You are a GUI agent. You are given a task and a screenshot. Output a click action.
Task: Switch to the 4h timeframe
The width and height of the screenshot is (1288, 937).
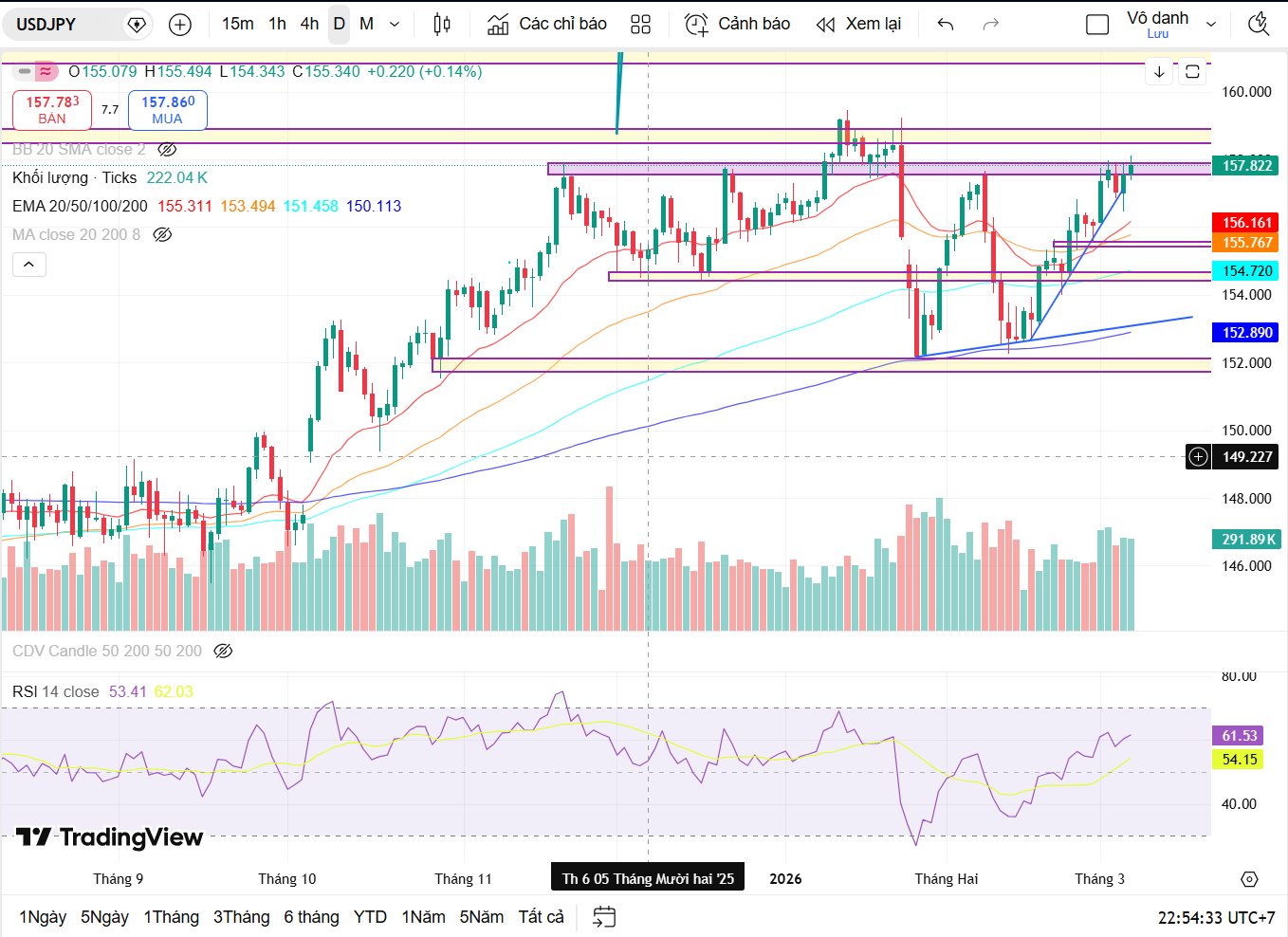309,24
